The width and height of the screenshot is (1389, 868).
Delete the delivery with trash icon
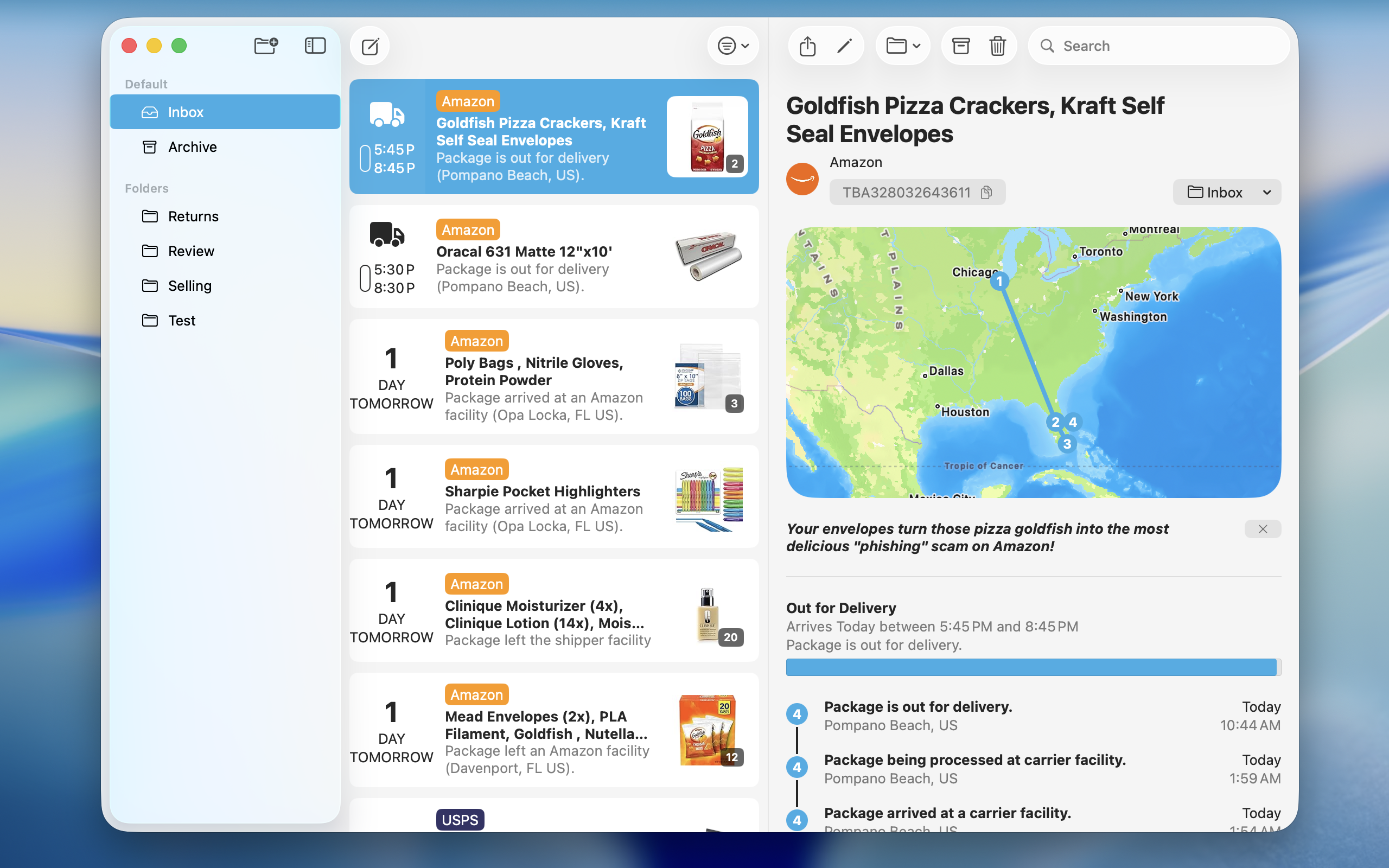[998, 46]
